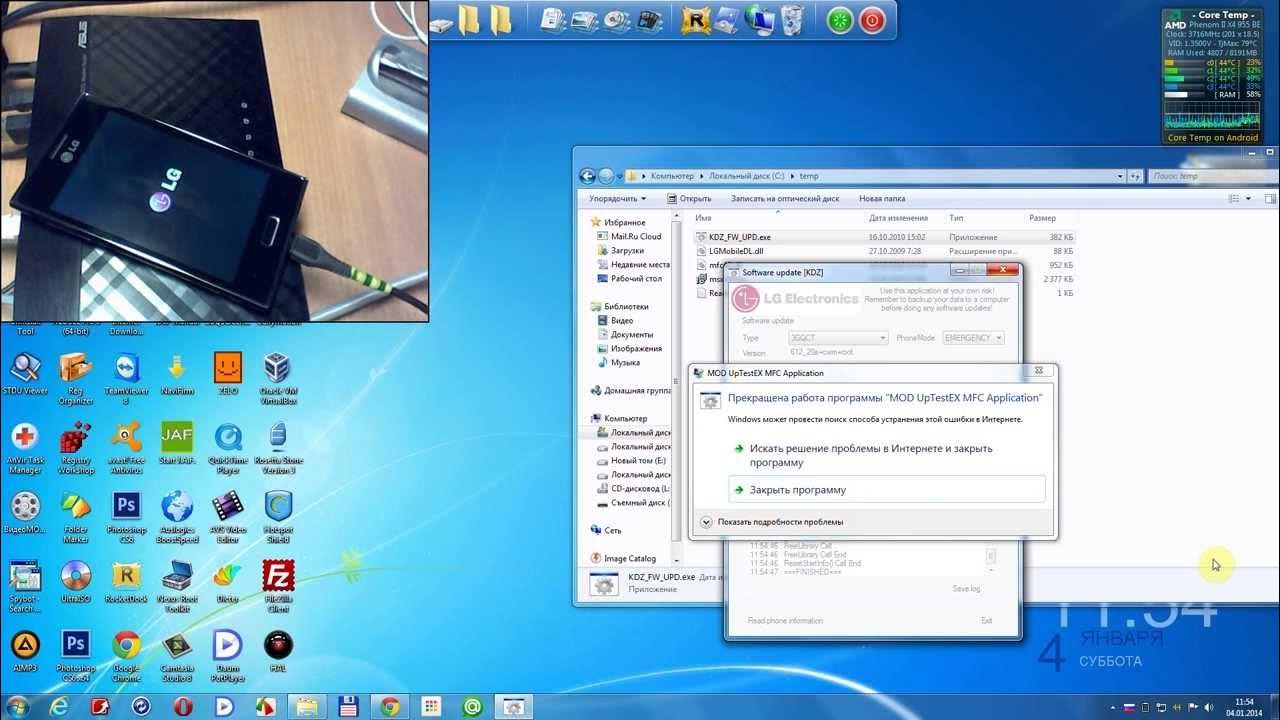Click the recycle bin in RocketDock
Viewport: 1280px width, 720px height.
[x=792, y=19]
